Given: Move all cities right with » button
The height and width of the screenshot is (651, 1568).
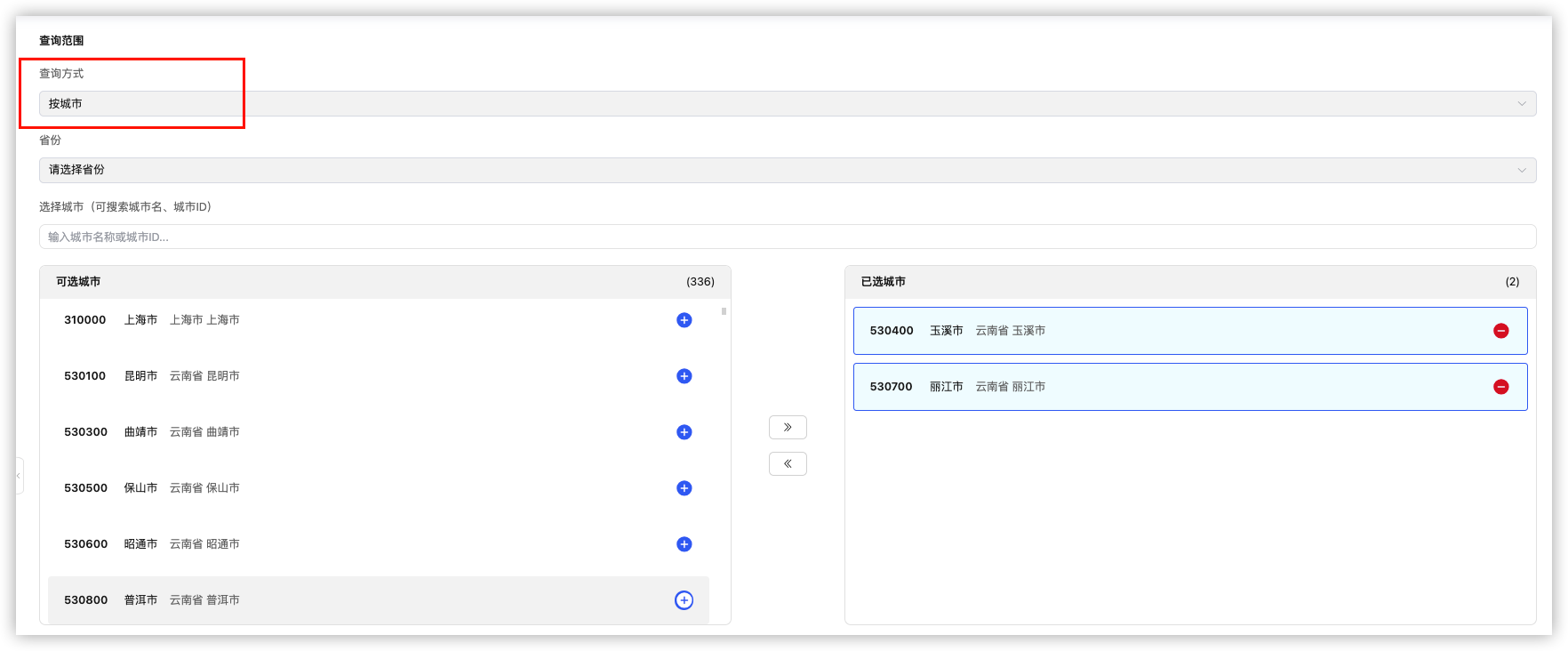Looking at the screenshot, I should click(788, 428).
